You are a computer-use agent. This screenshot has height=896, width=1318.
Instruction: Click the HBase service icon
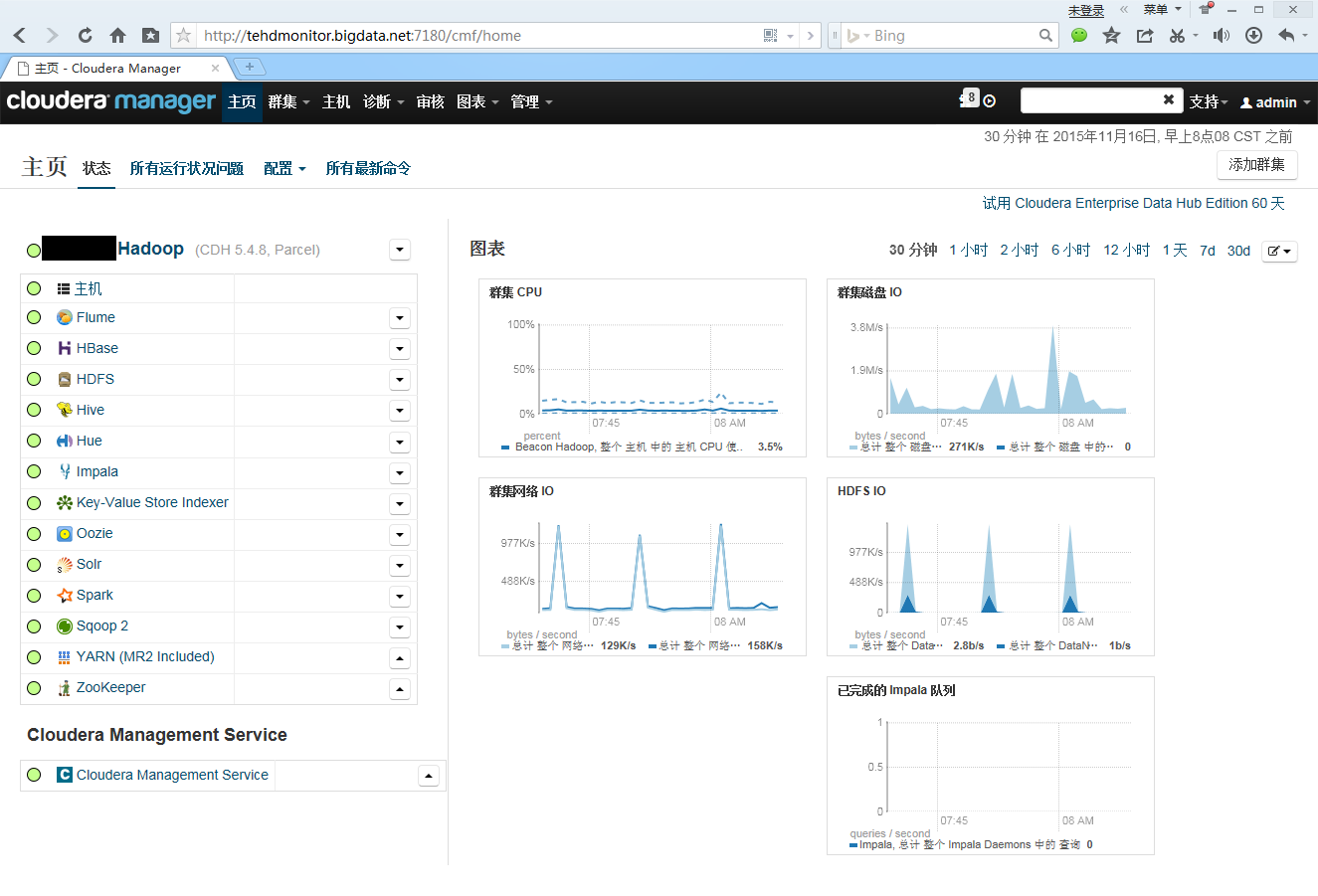[65, 348]
